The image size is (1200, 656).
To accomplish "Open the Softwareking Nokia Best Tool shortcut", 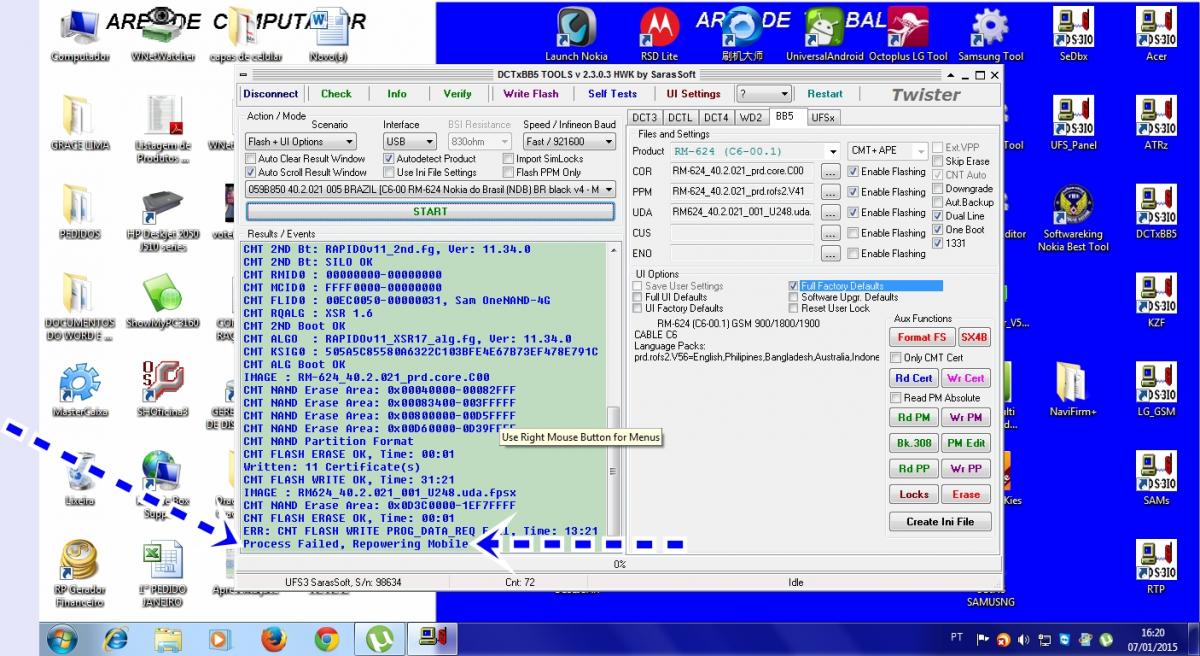I will pyautogui.click(x=1073, y=216).
